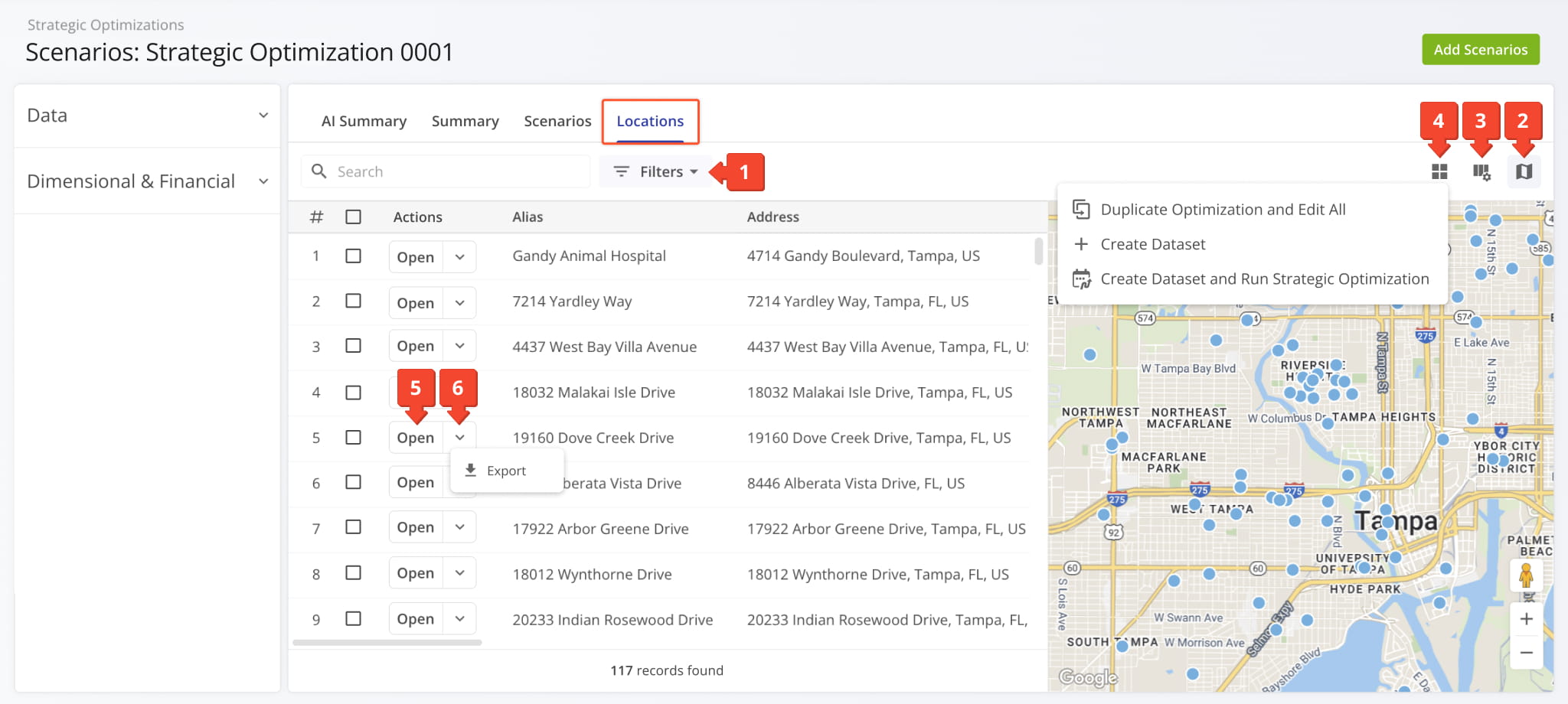This screenshot has width=1568, height=704.
Task: Click the Add Scenarios button
Action: pos(1481,50)
